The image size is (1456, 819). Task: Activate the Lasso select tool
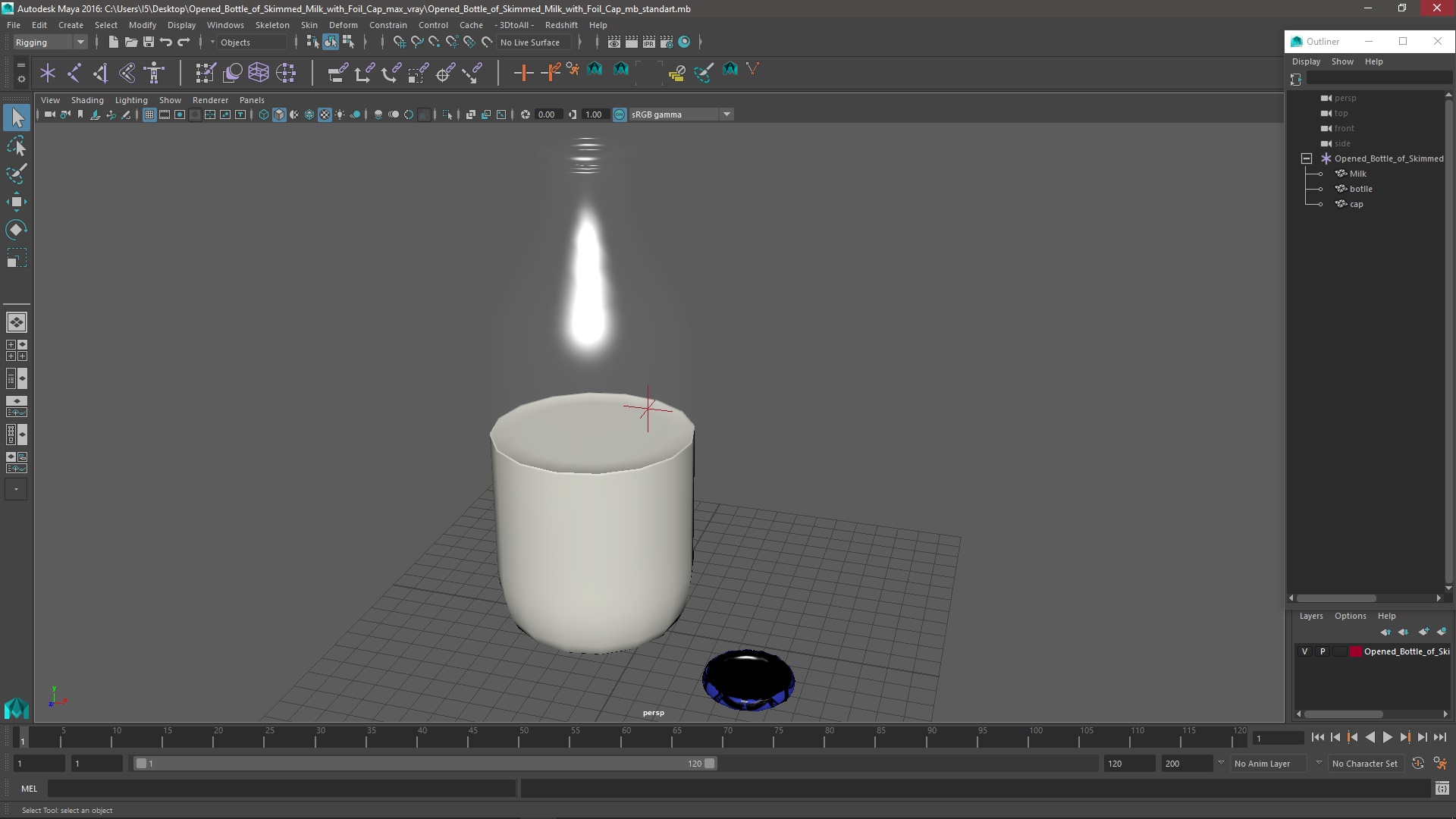(17, 146)
